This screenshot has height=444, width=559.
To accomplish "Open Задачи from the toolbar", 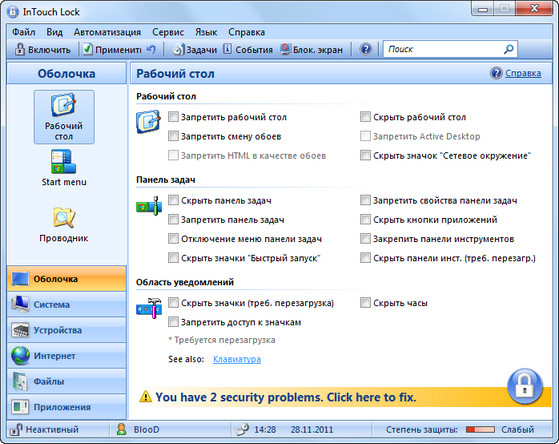I will coord(195,50).
